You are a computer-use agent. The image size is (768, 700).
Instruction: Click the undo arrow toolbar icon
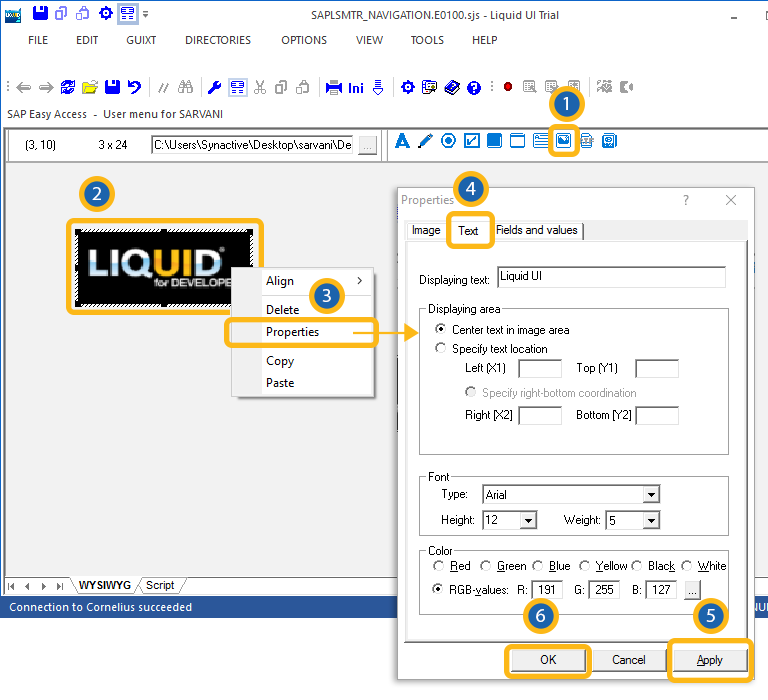click(134, 87)
